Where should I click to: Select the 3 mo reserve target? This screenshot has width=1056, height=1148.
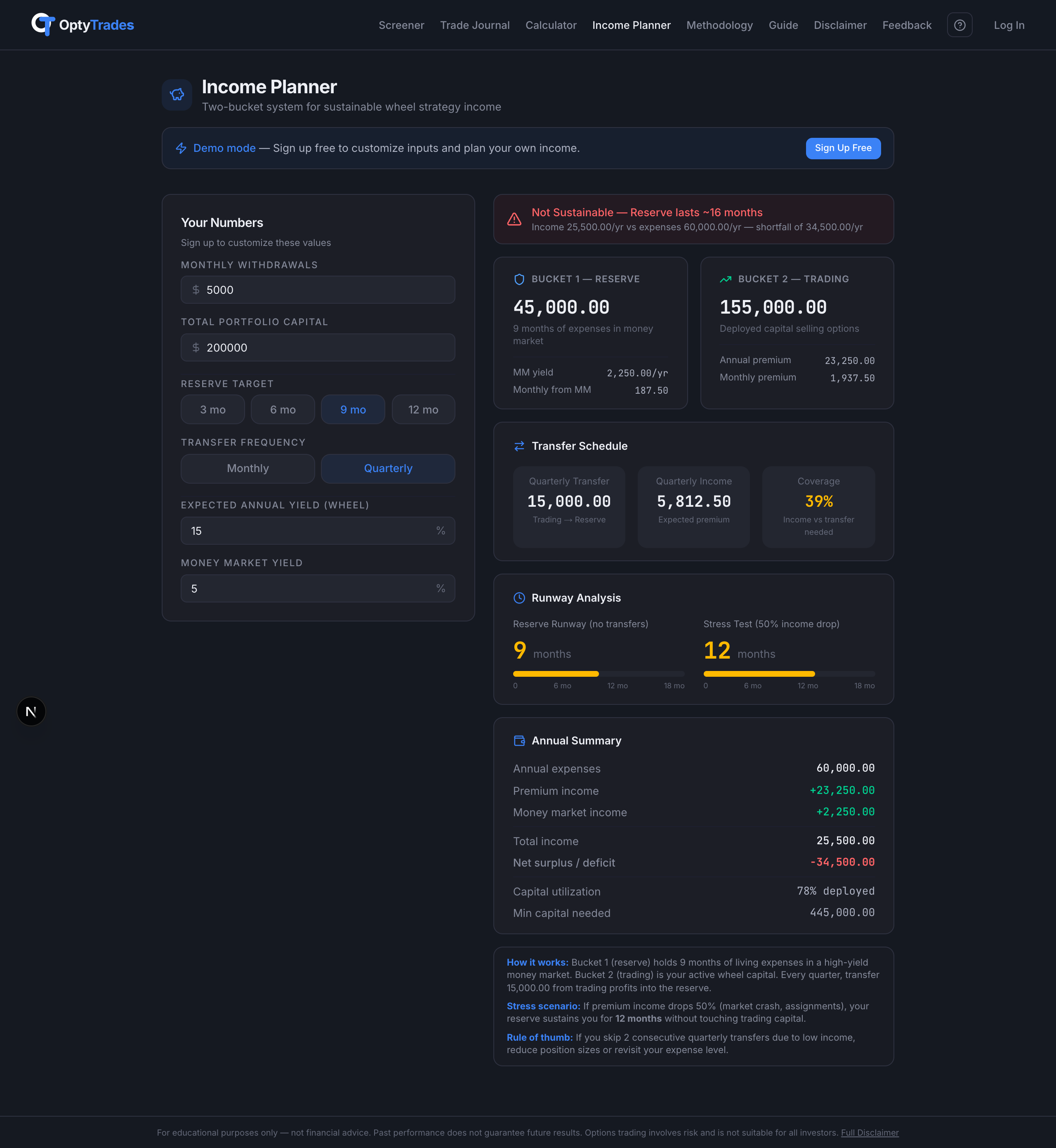pos(212,409)
